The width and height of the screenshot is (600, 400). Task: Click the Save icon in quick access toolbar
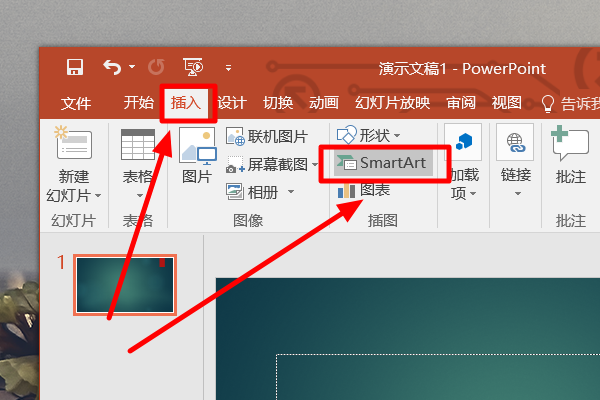[75, 67]
